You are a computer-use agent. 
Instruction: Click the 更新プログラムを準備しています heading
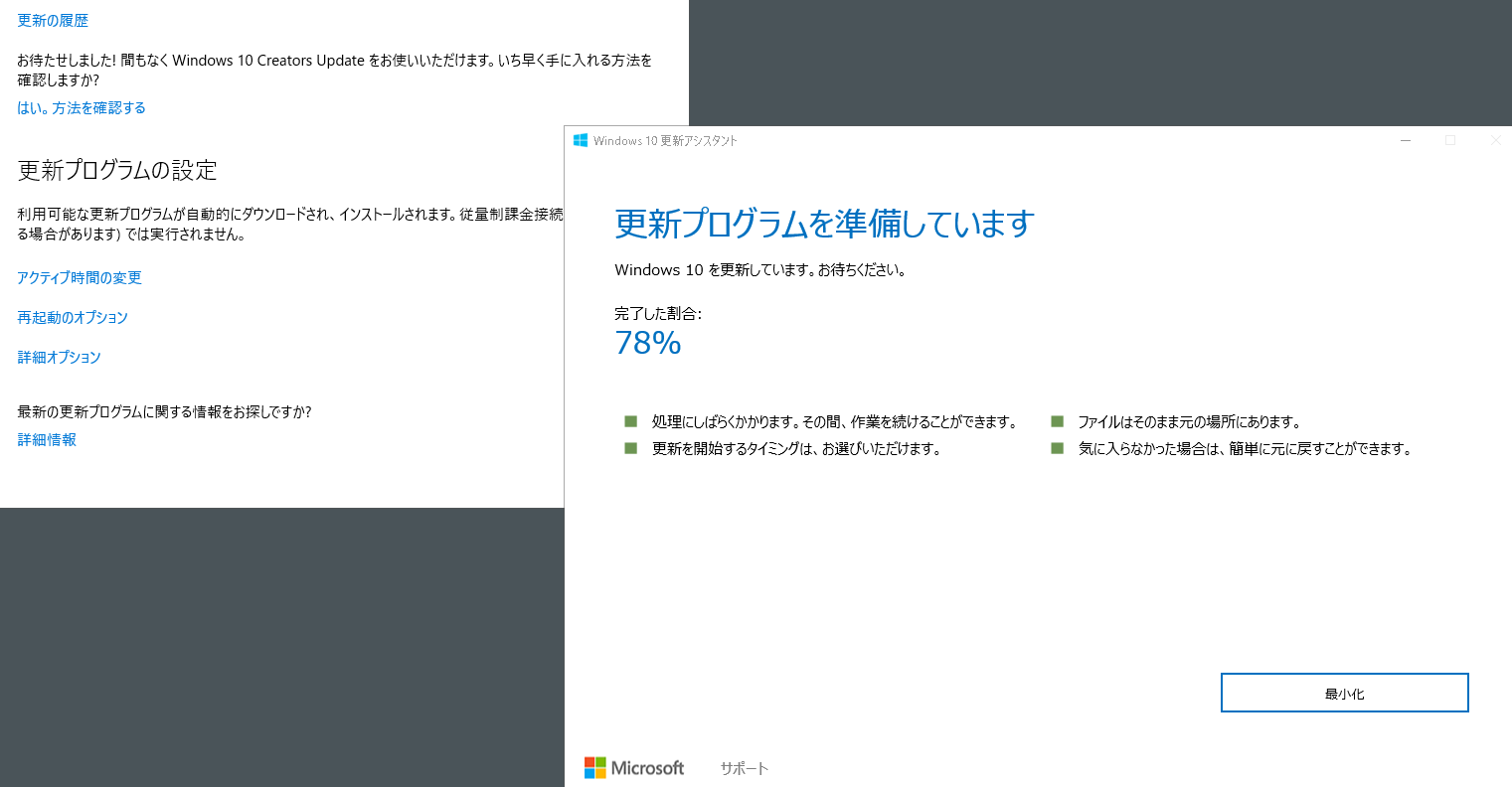tap(824, 225)
